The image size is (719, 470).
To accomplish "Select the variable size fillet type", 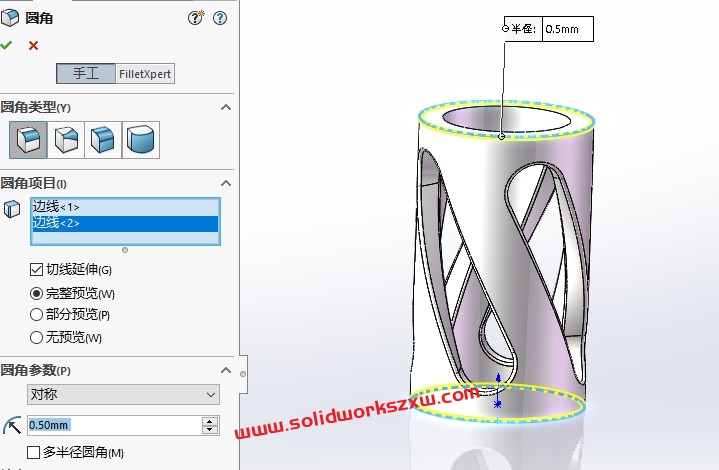I will pyautogui.click(x=66, y=140).
